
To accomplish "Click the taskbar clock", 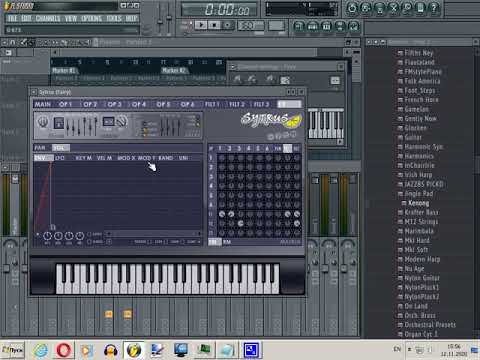I will (x=454, y=350).
